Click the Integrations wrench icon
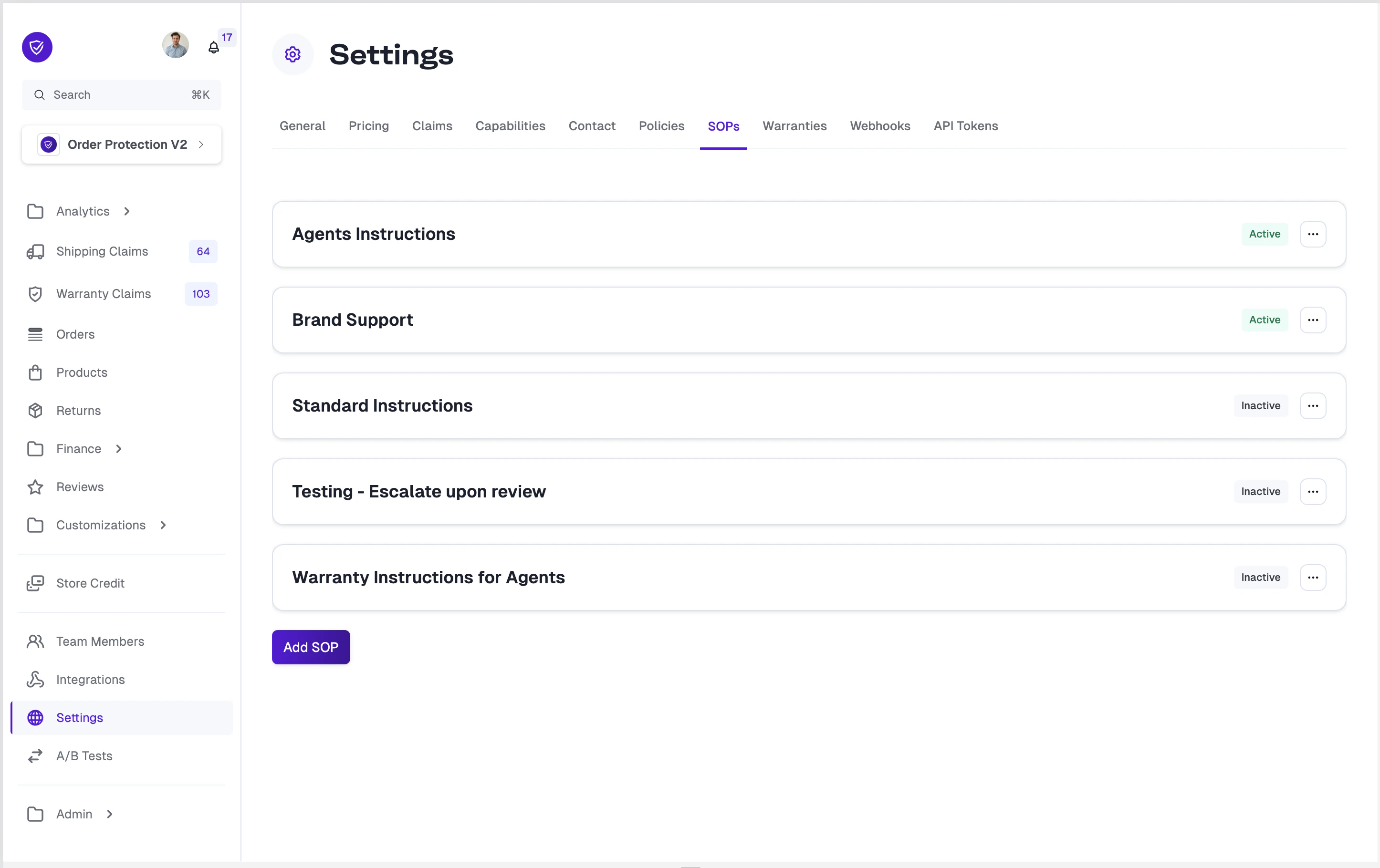 coord(35,680)
